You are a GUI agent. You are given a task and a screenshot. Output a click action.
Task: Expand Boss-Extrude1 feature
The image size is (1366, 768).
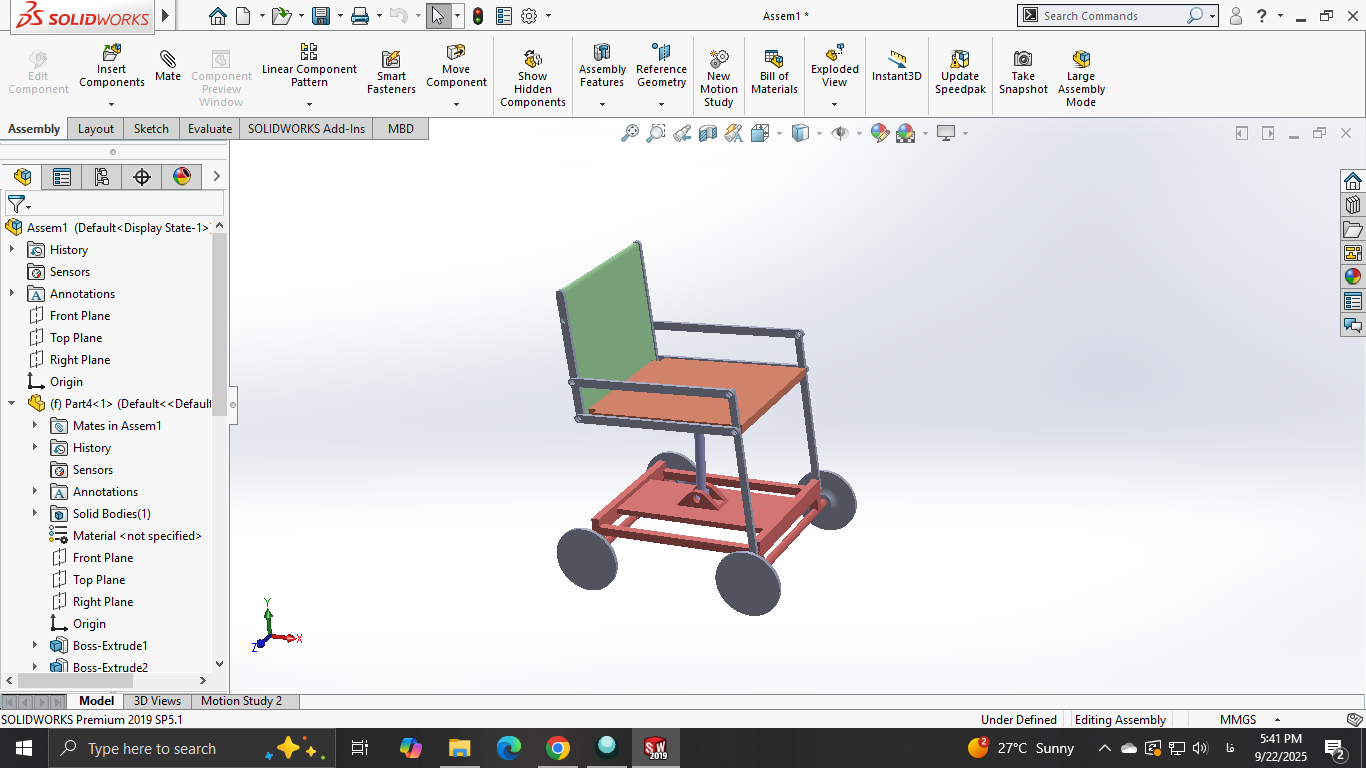coord(35,645)
